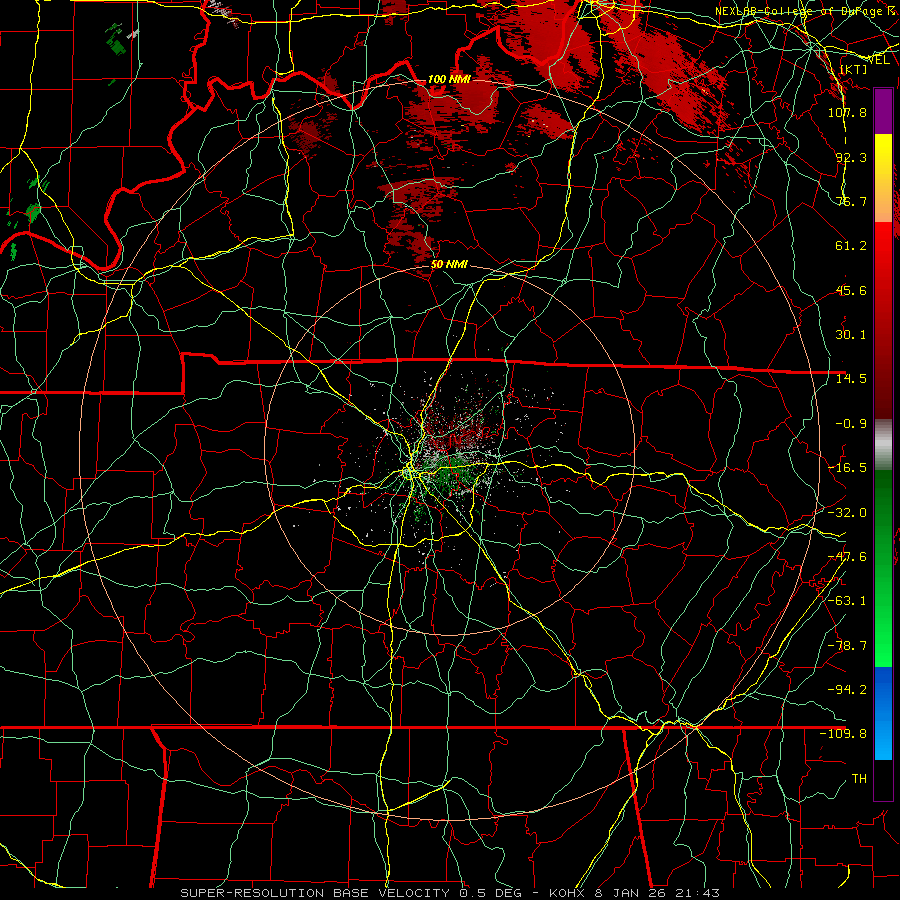Select the 92.3 velocity scale value
900x900 pixels.
pos(851,157)
